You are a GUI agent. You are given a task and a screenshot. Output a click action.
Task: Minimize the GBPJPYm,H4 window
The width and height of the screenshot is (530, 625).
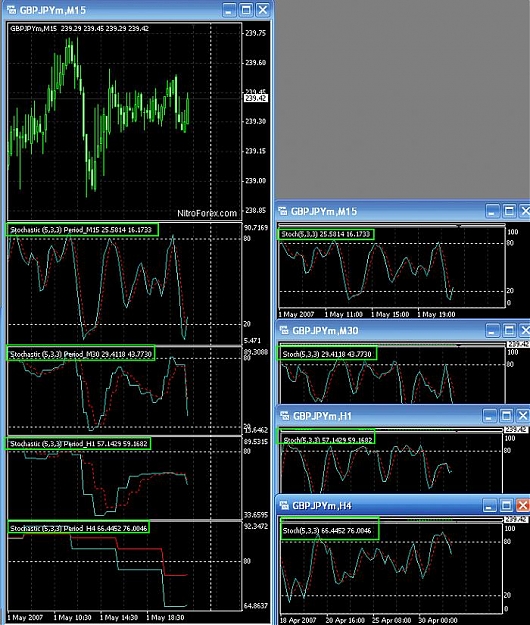489,506
